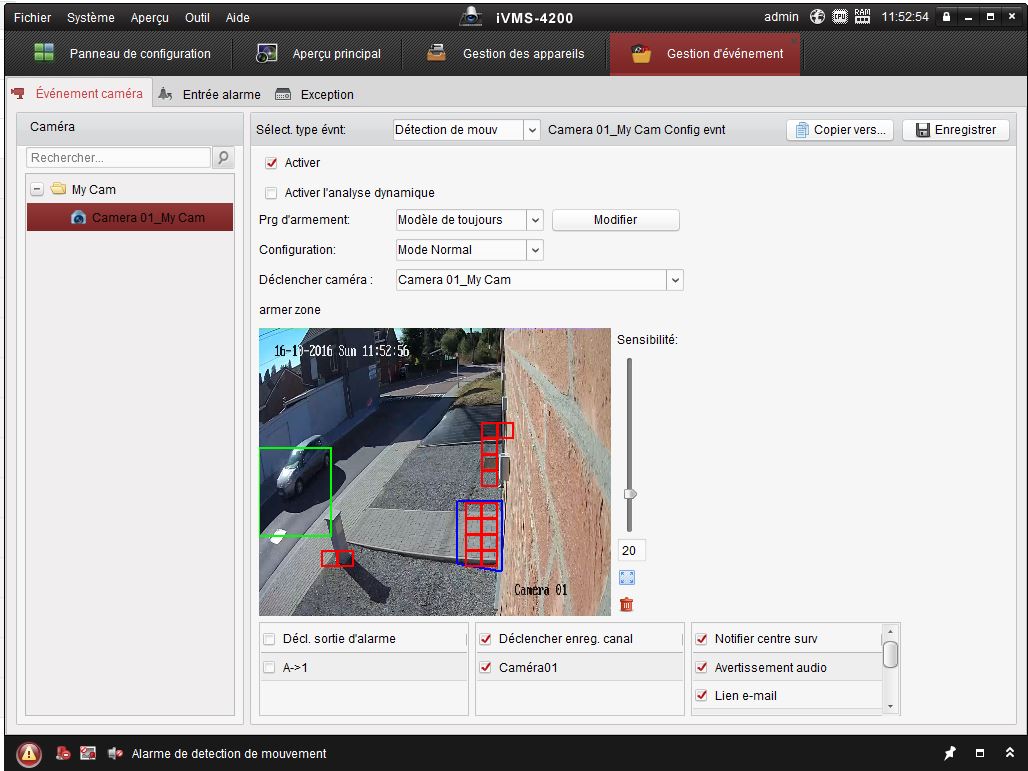Expand alarm panel with double chevron icon
The height and width of the screenshot is (771, 1028).
point(1009,753)
